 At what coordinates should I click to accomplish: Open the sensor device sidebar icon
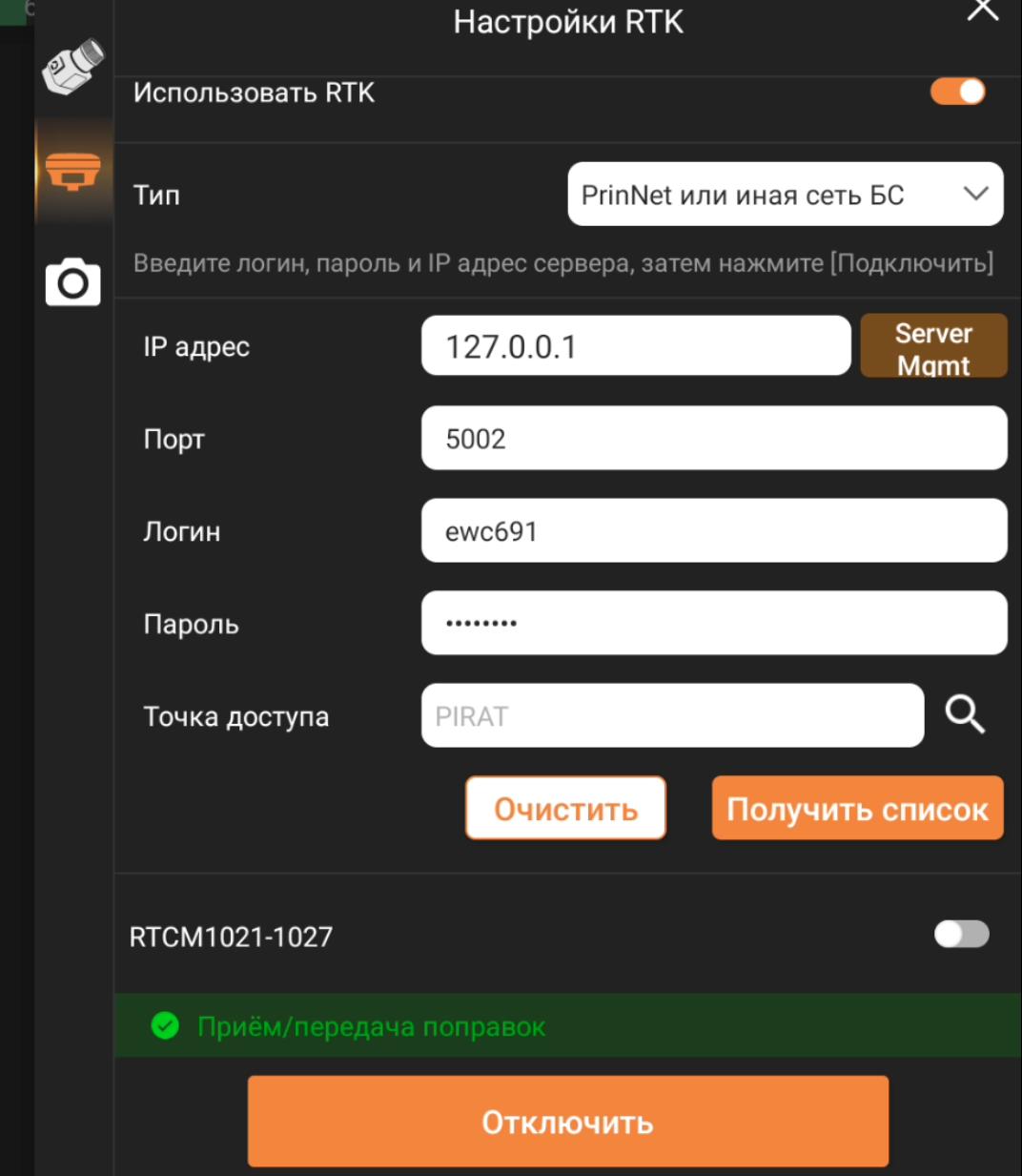click(73, 67)
